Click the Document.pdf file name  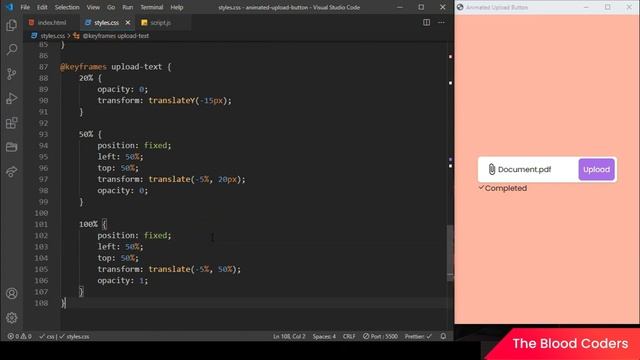[524, 169]
